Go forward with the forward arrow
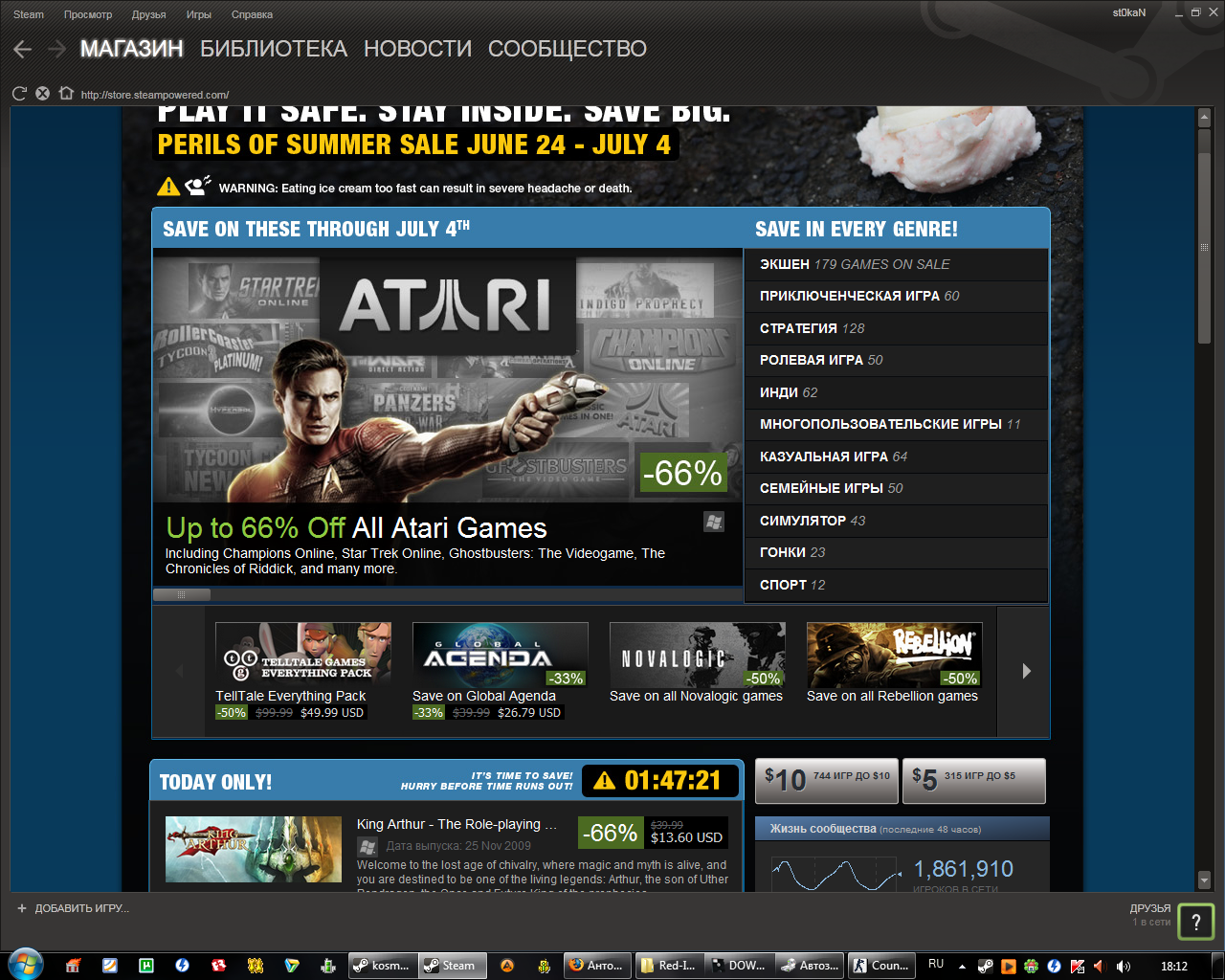This screenshot has width=1225, height=980. pos(56,49)
